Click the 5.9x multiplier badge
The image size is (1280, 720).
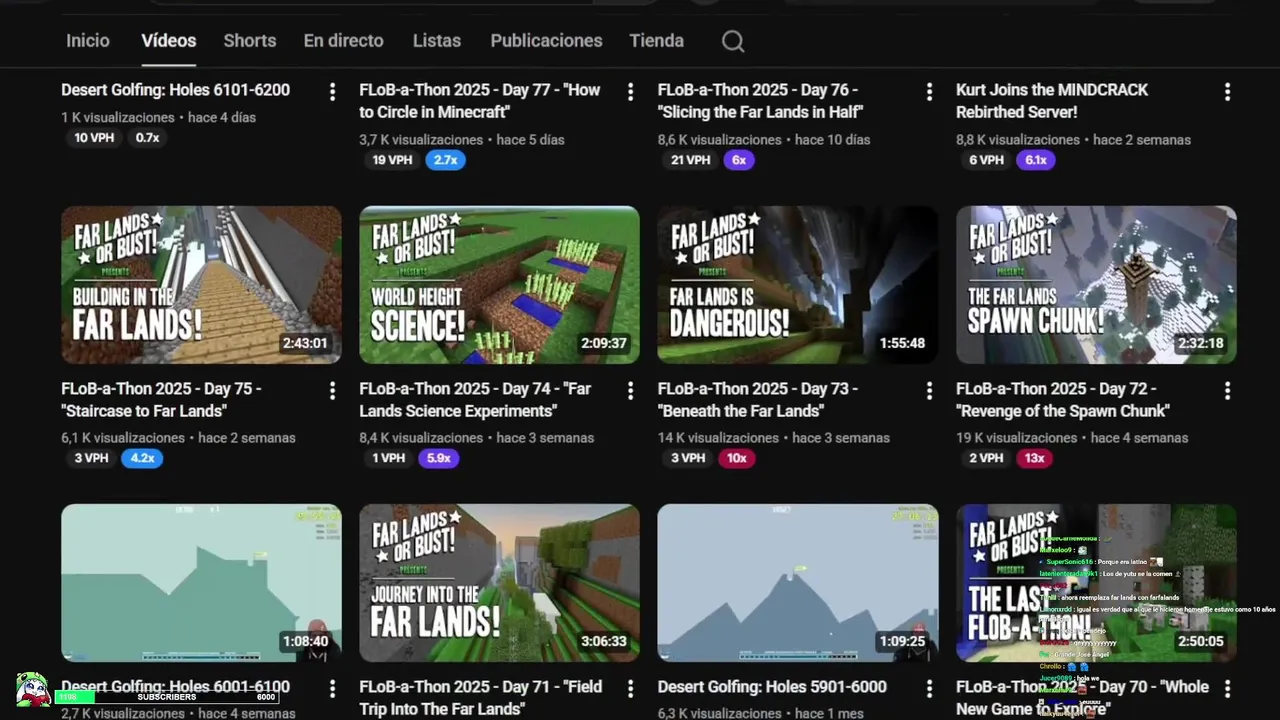point(439,458)
